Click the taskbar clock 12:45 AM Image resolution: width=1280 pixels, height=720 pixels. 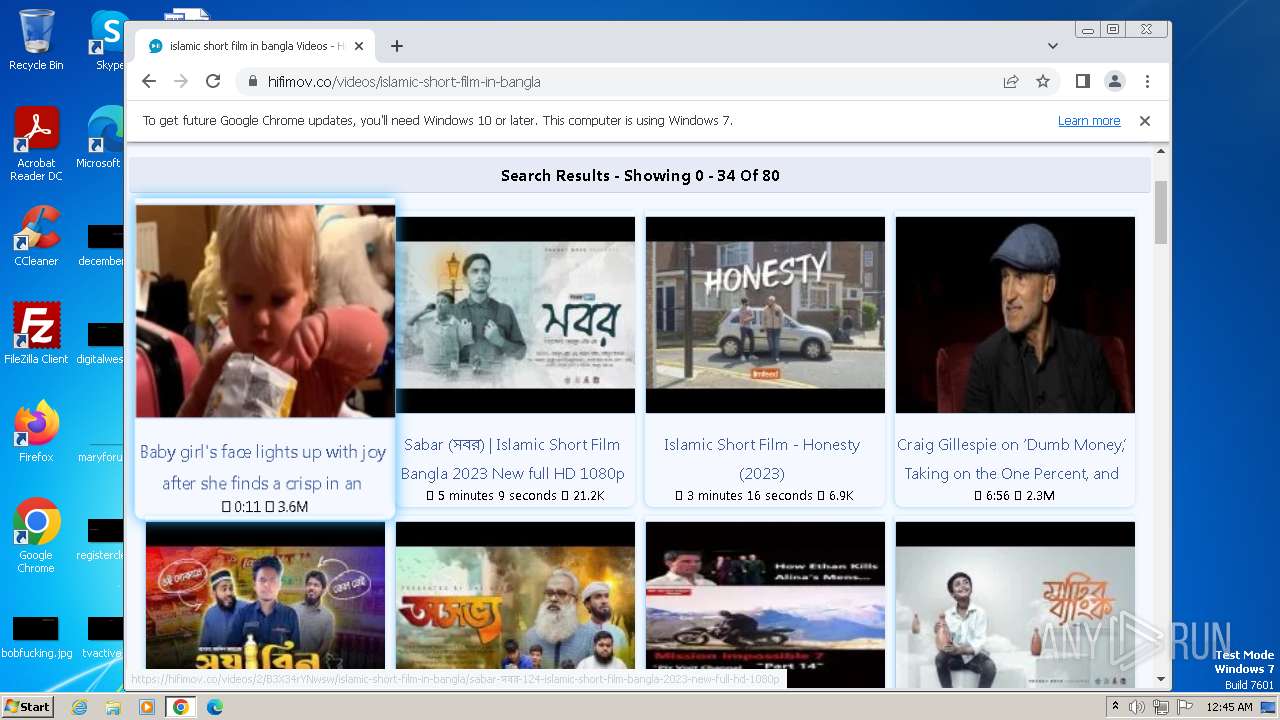[1229, 707]
